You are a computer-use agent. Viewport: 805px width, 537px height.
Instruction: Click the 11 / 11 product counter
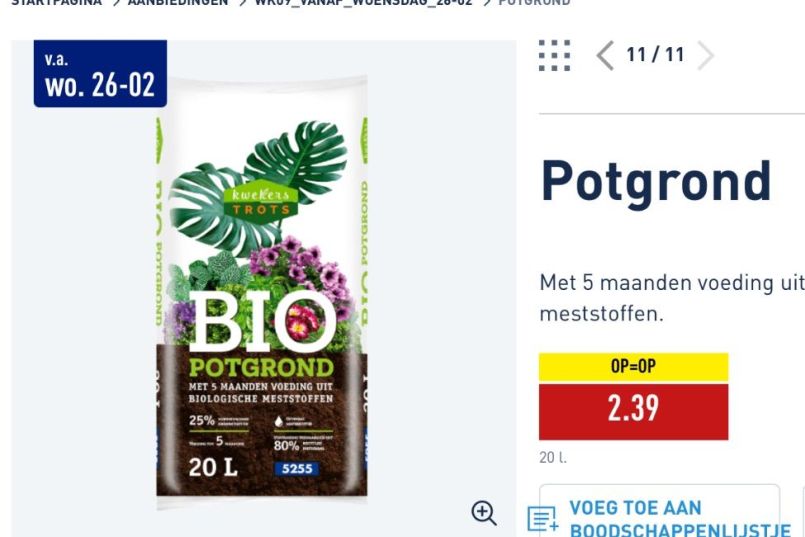(655, 54)
